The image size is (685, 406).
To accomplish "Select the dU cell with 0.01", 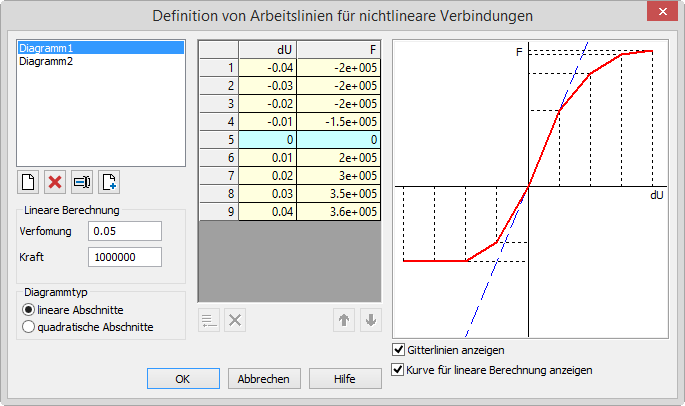I will [x=268, y=157].
